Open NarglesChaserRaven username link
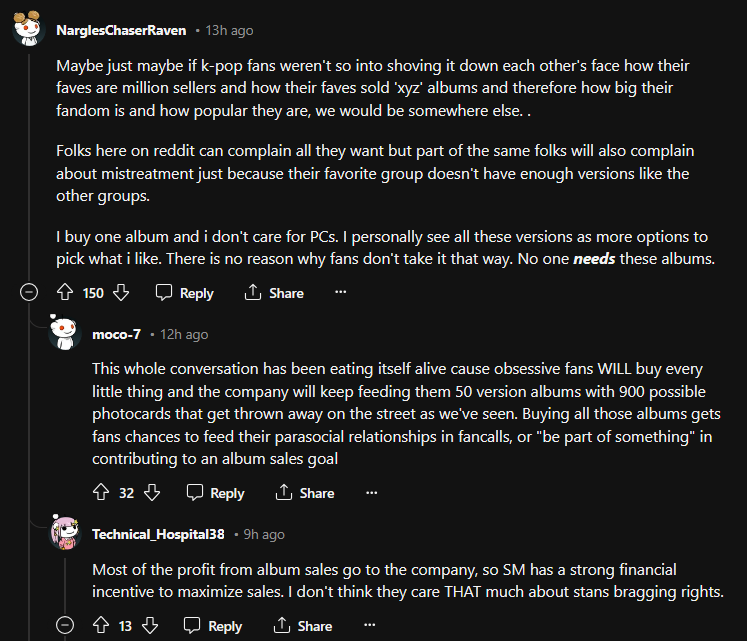747x641 pixels. [x=121, y=30]
